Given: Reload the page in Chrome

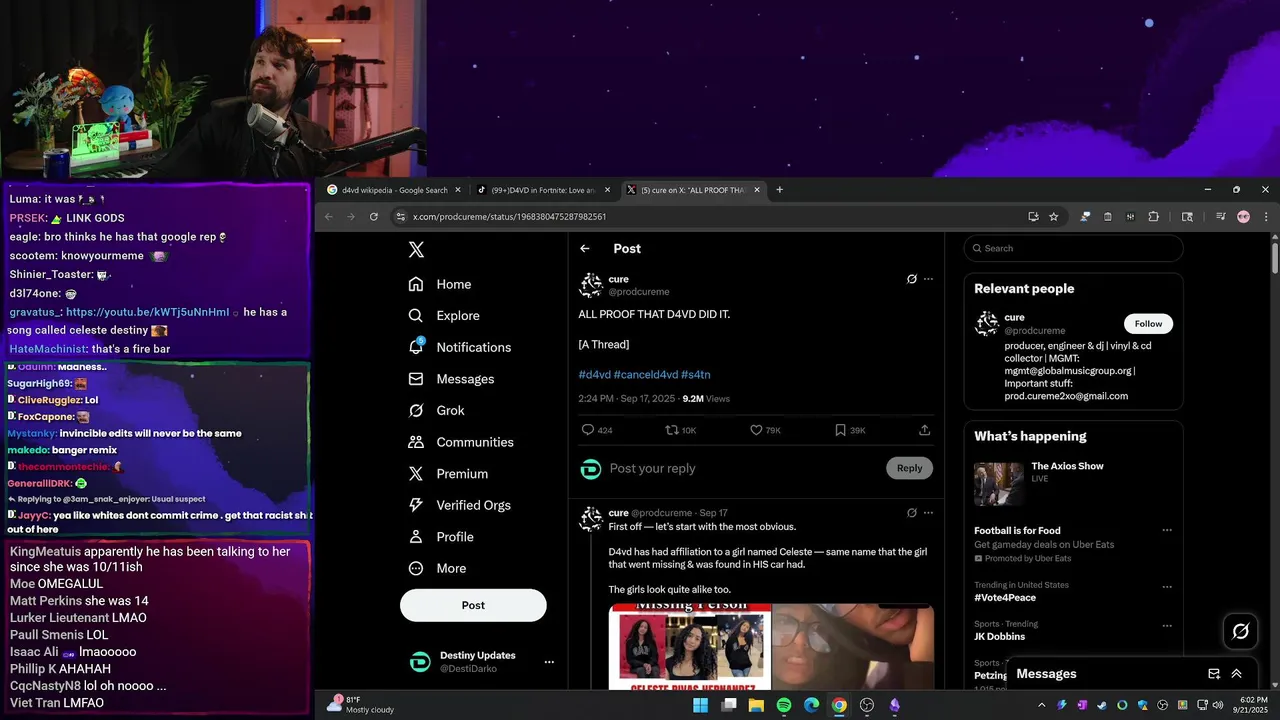Looking at the screenshot, I should (x=374, y=217).
